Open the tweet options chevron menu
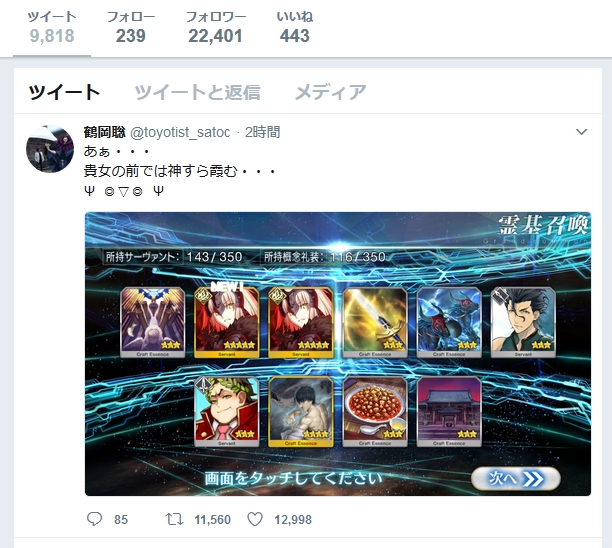This screenshot has height=548, width=612. coord(582,132)
